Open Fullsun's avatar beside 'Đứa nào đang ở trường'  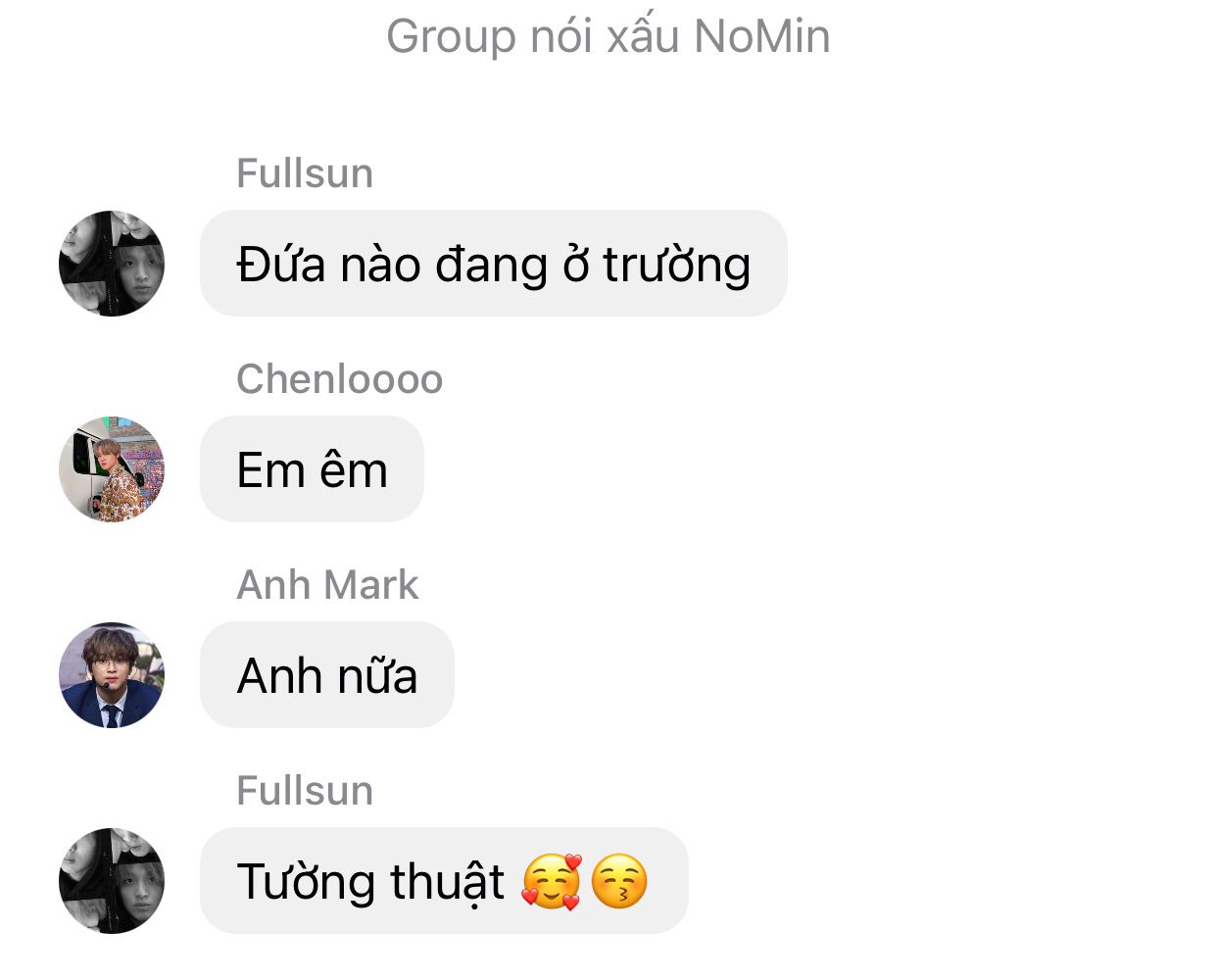point(112,264)
